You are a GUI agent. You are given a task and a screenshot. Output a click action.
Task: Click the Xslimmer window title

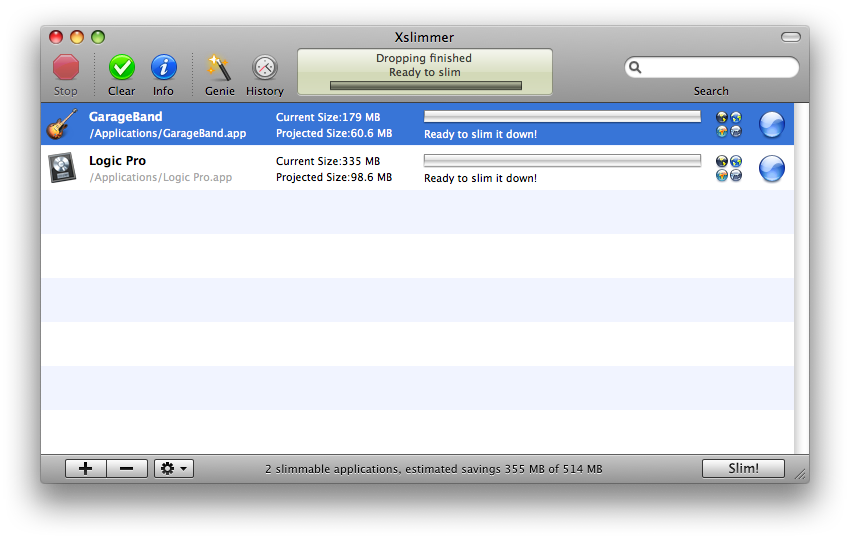pyautogui.click(x=424, y=37)
